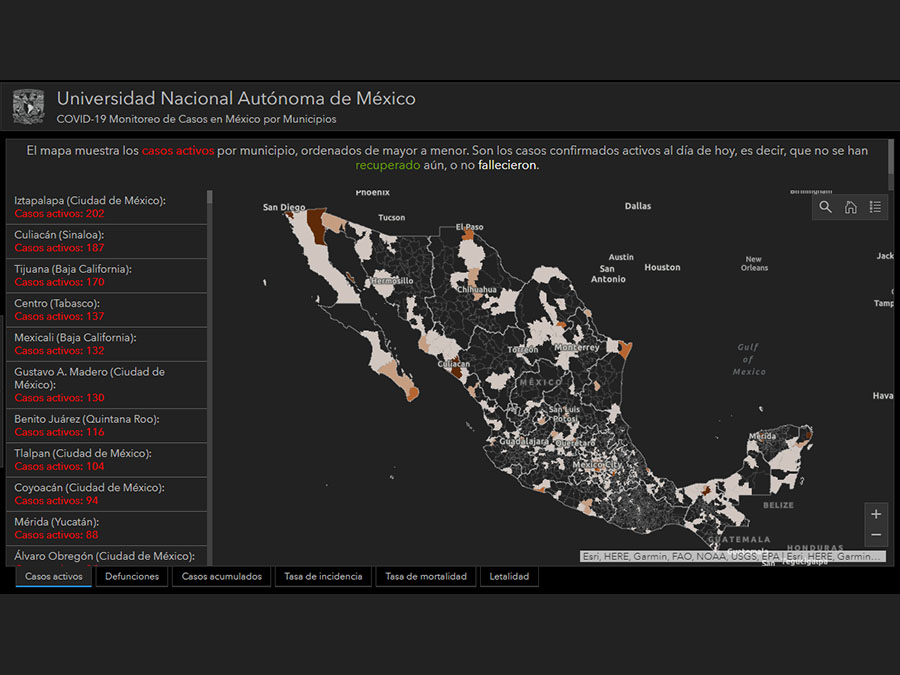Go to Tasa de mortalidad tab
The image size is (900, 675).
(425, 576)
